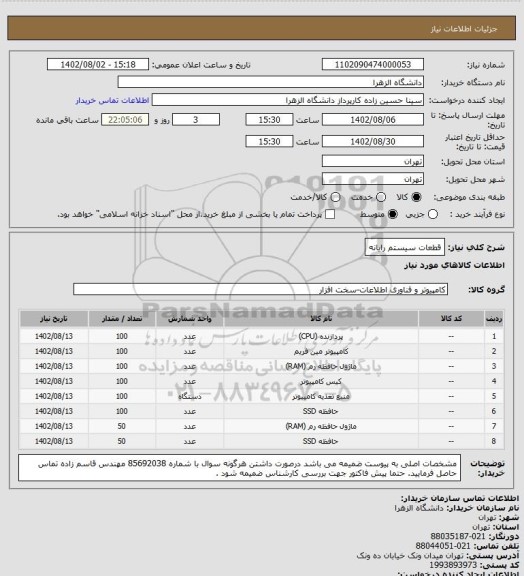
Task: Click the واحد شمارش column header
Action: coord(190,319)
